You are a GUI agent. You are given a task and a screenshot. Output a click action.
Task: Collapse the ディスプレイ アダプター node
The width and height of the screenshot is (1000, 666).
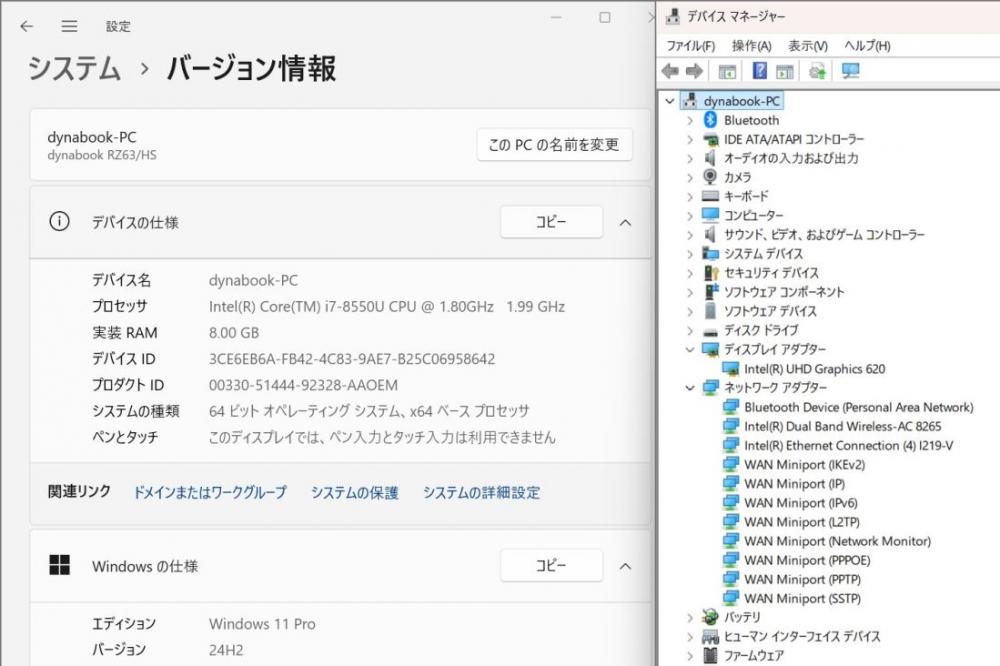690,349
